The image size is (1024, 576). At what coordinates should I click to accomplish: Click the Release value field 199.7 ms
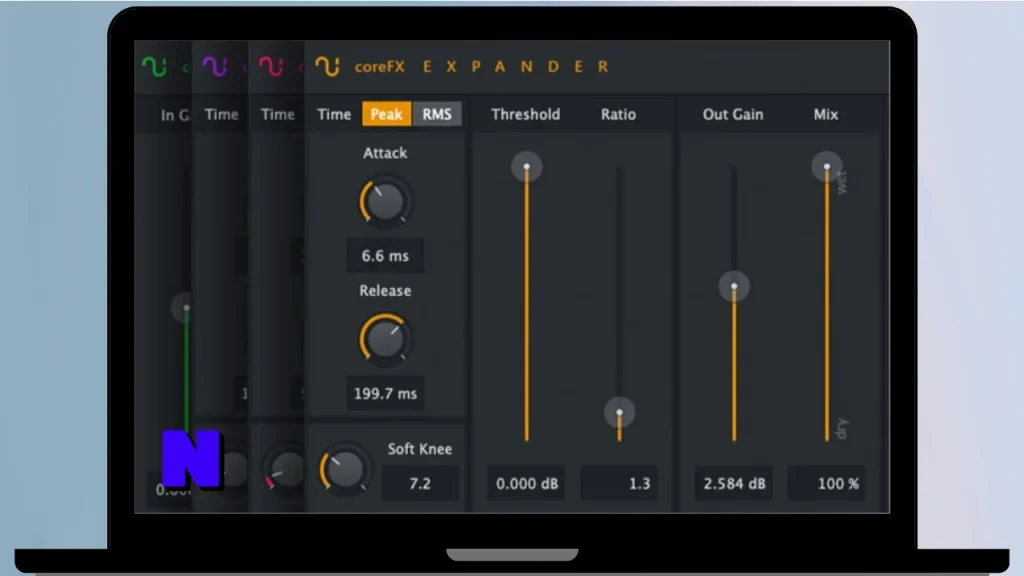385,393
